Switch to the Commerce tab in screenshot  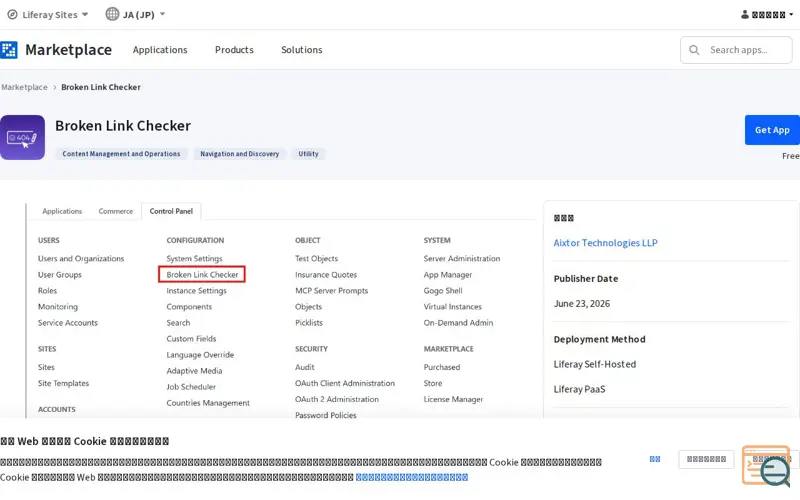[x=116, y=211]
